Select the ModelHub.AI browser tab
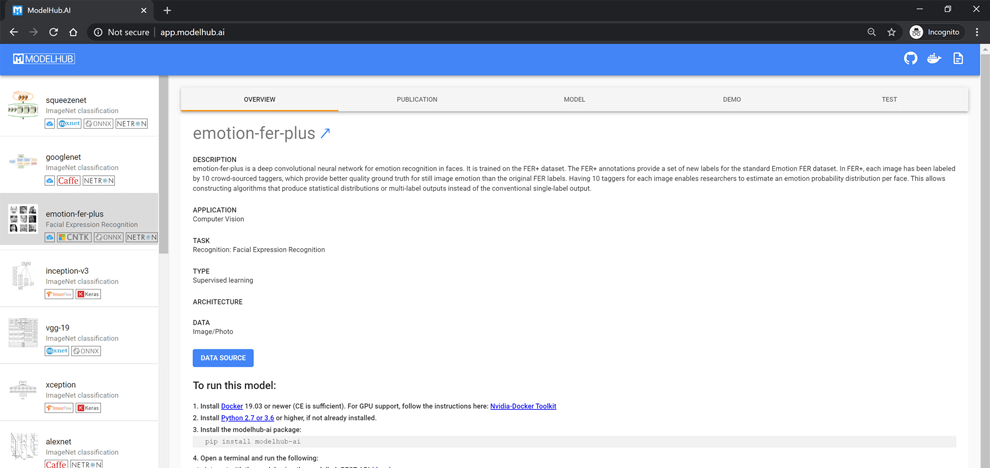Viewport: 990px width, 468px height. 79,11
